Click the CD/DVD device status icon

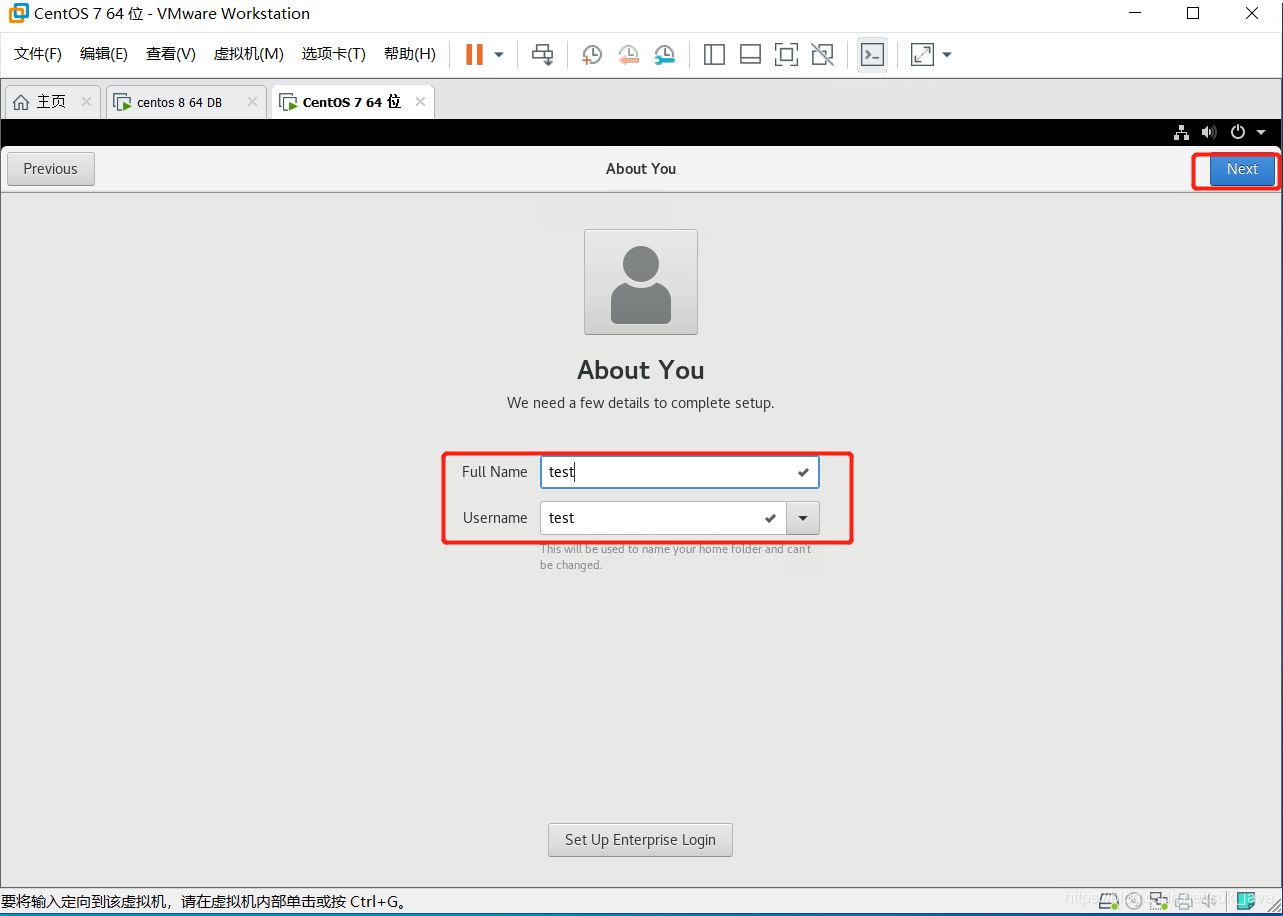point(1134,901)
